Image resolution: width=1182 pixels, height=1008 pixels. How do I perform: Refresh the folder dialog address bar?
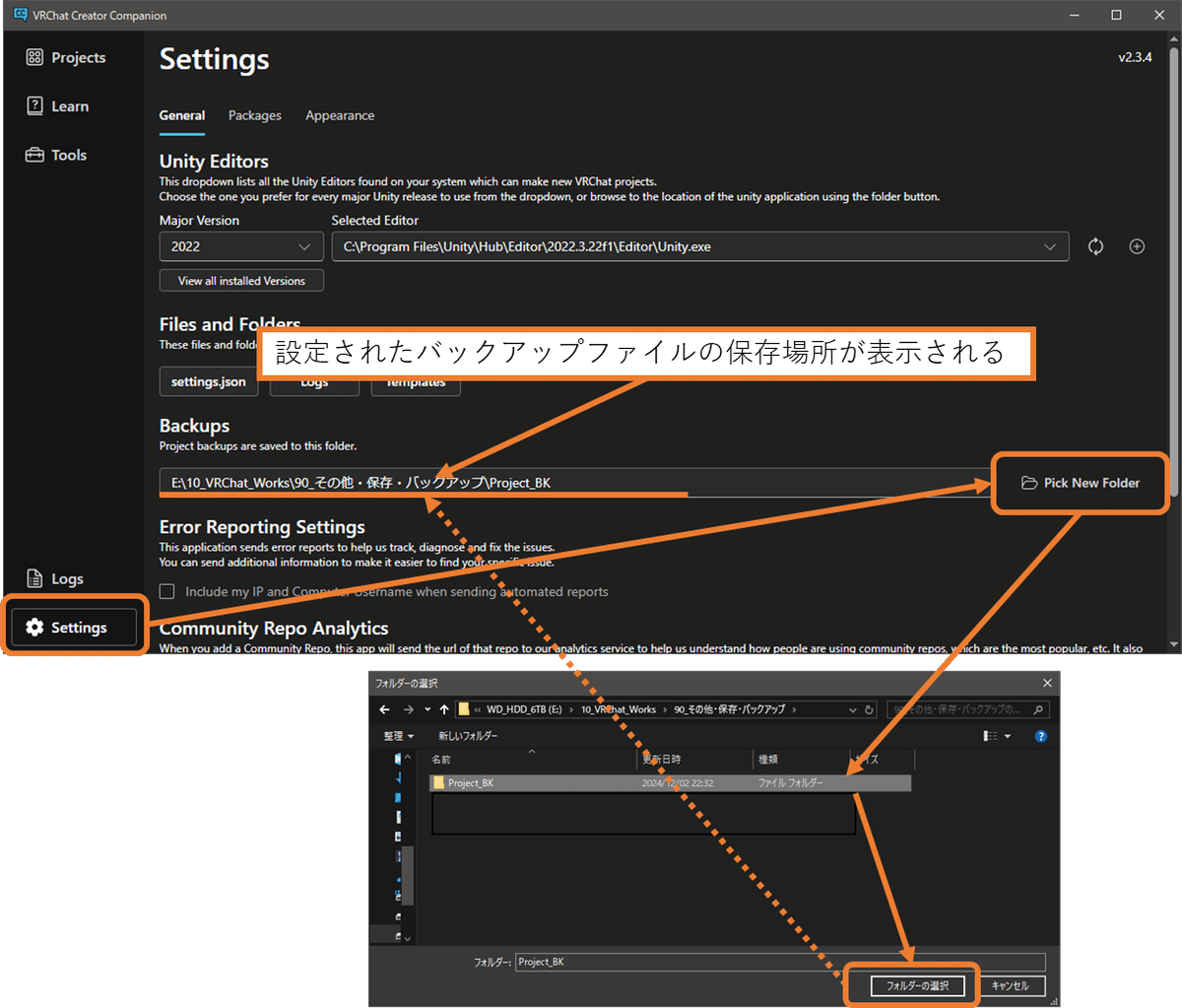pos(869,709)
